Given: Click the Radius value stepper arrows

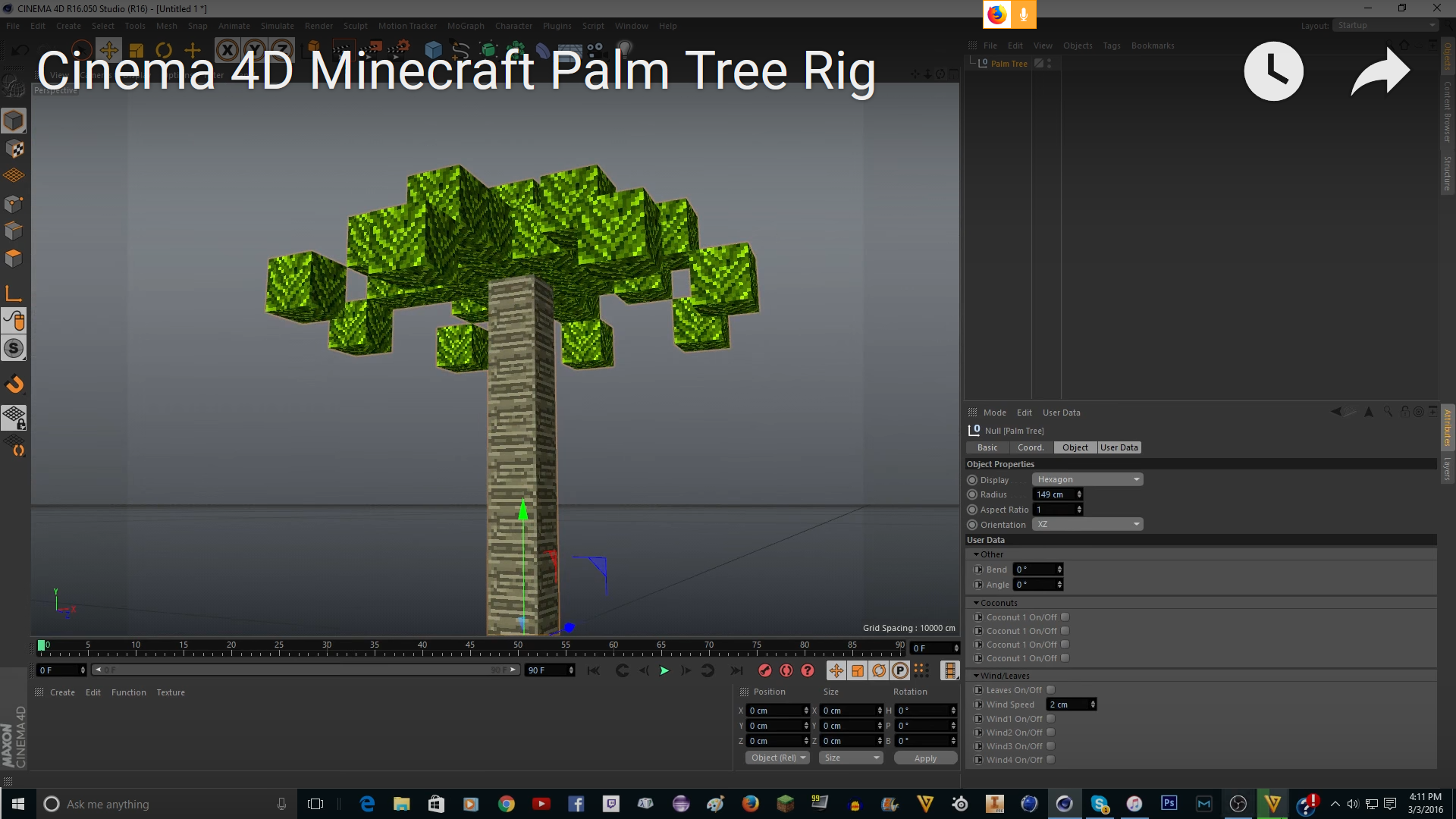Looking at the screenshot, I should click(x=1079, y=494).
